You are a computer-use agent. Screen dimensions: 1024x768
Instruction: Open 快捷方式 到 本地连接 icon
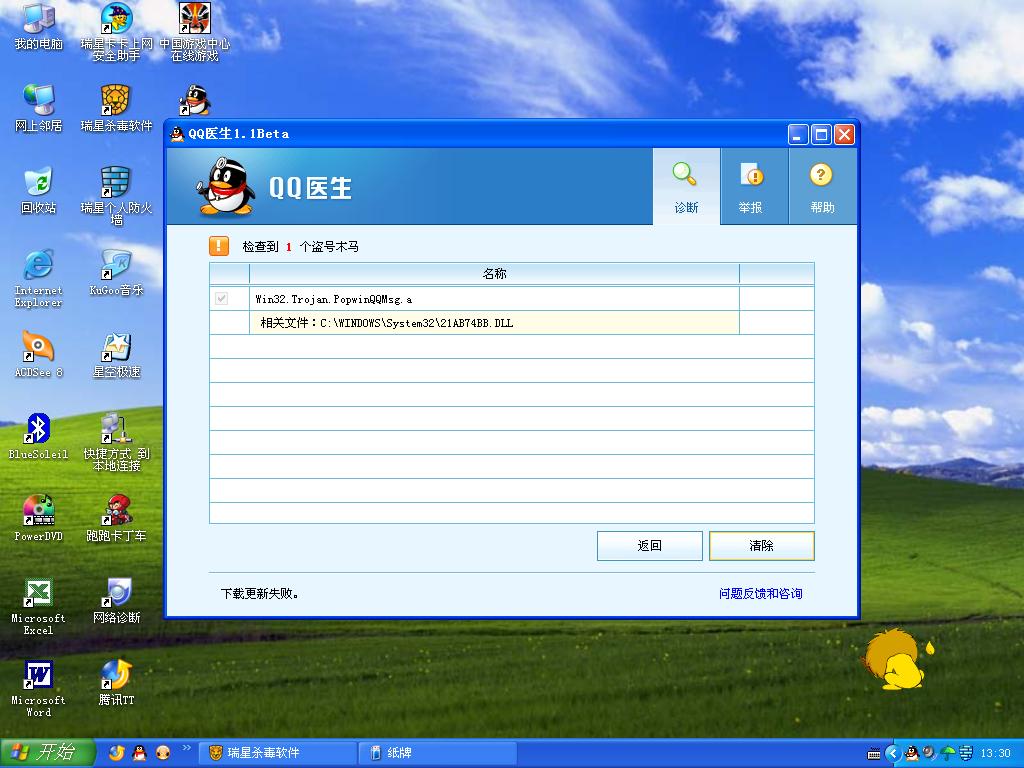coord(116,442)
